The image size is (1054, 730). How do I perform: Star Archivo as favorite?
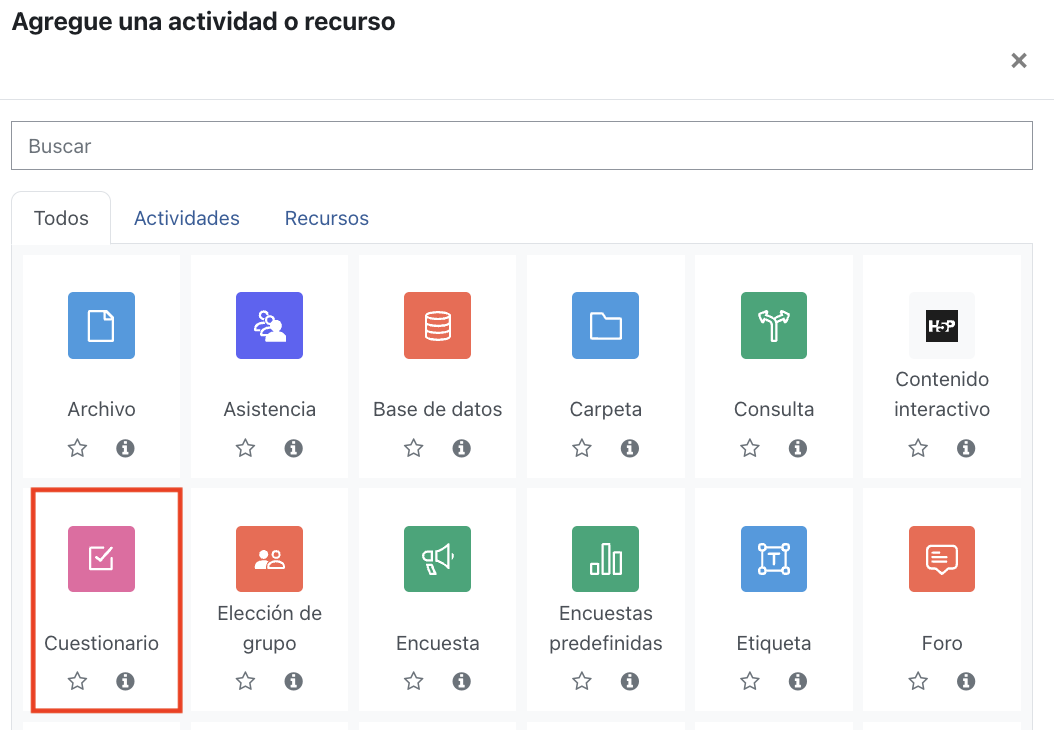[x=77, y=448]
